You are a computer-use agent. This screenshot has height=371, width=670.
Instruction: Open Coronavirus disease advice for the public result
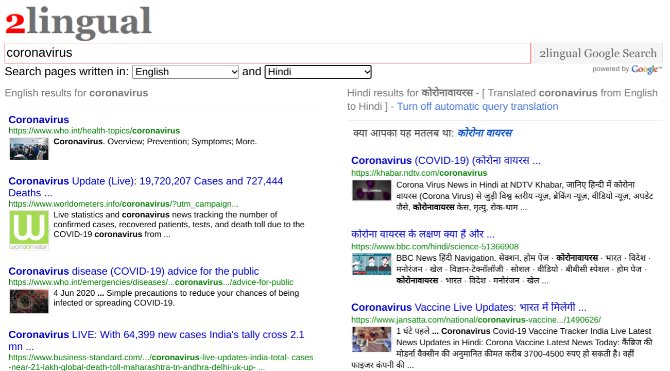133,271
